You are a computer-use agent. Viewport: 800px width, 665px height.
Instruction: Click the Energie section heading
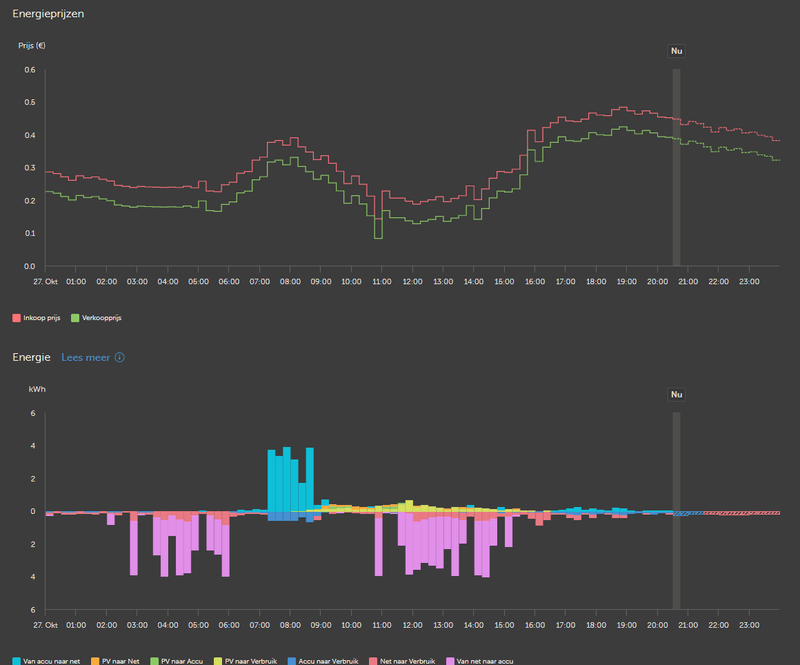pyautogui.click(x=31, y=357)
